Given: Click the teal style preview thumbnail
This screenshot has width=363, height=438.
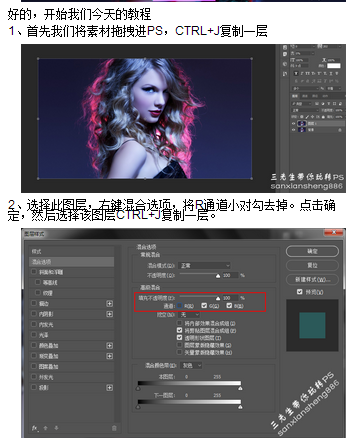Looking at the screenshot, I should 312,325.
